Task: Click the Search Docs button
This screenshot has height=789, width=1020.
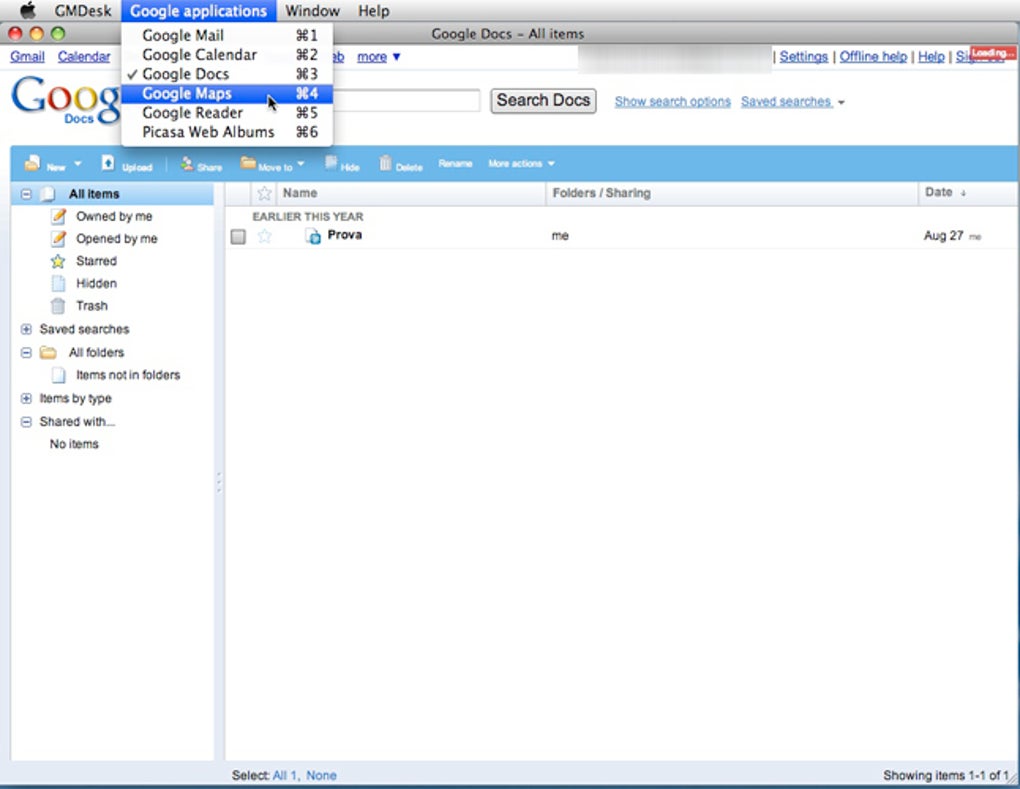Action: (x=543, y=101)
